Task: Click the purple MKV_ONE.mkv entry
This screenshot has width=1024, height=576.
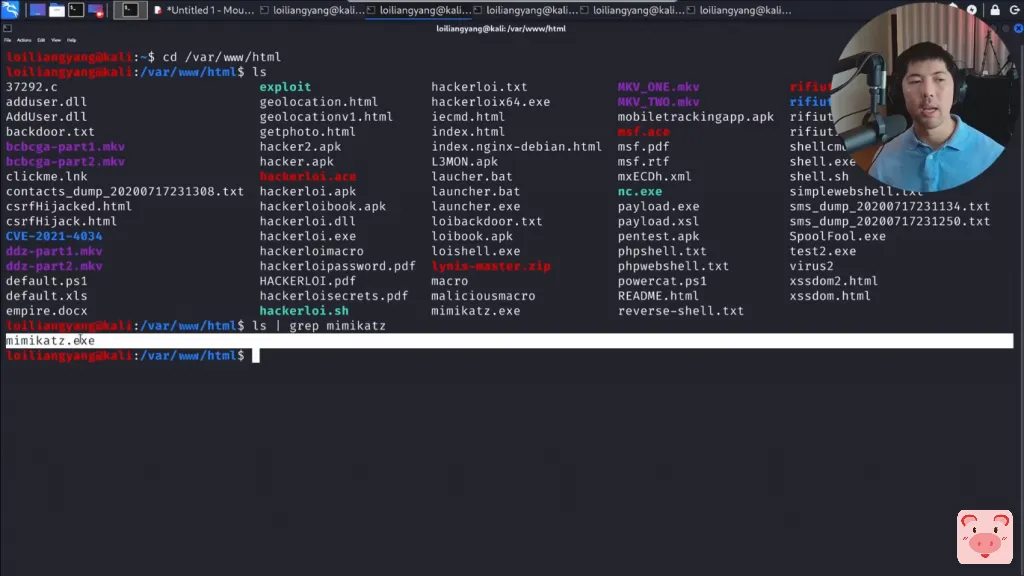Action: [658, 87]
